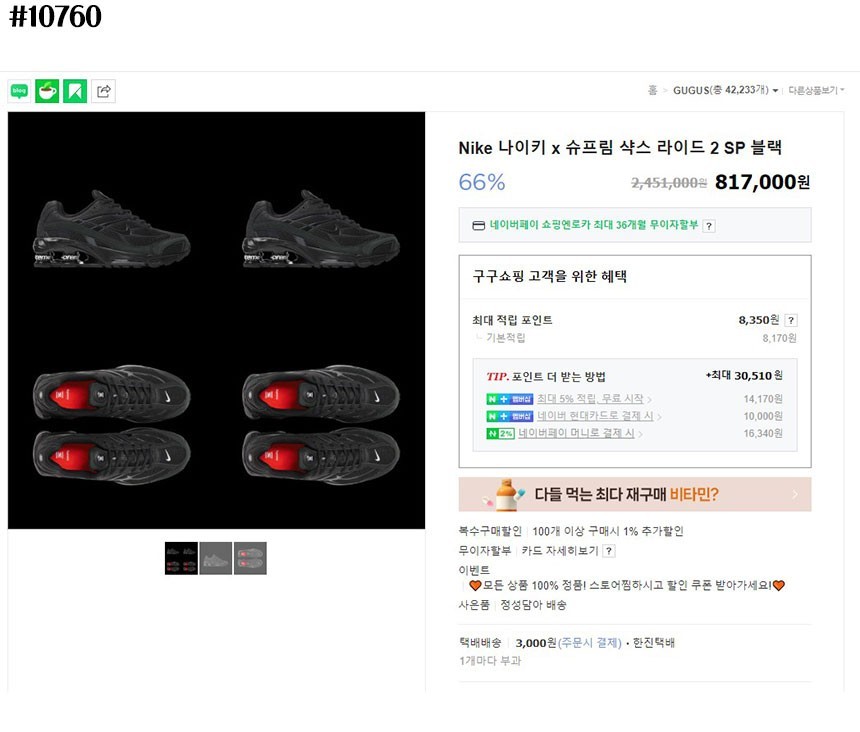Select the first black shoe thumbnail
This screenshot has width=860, height=732.
181,558
